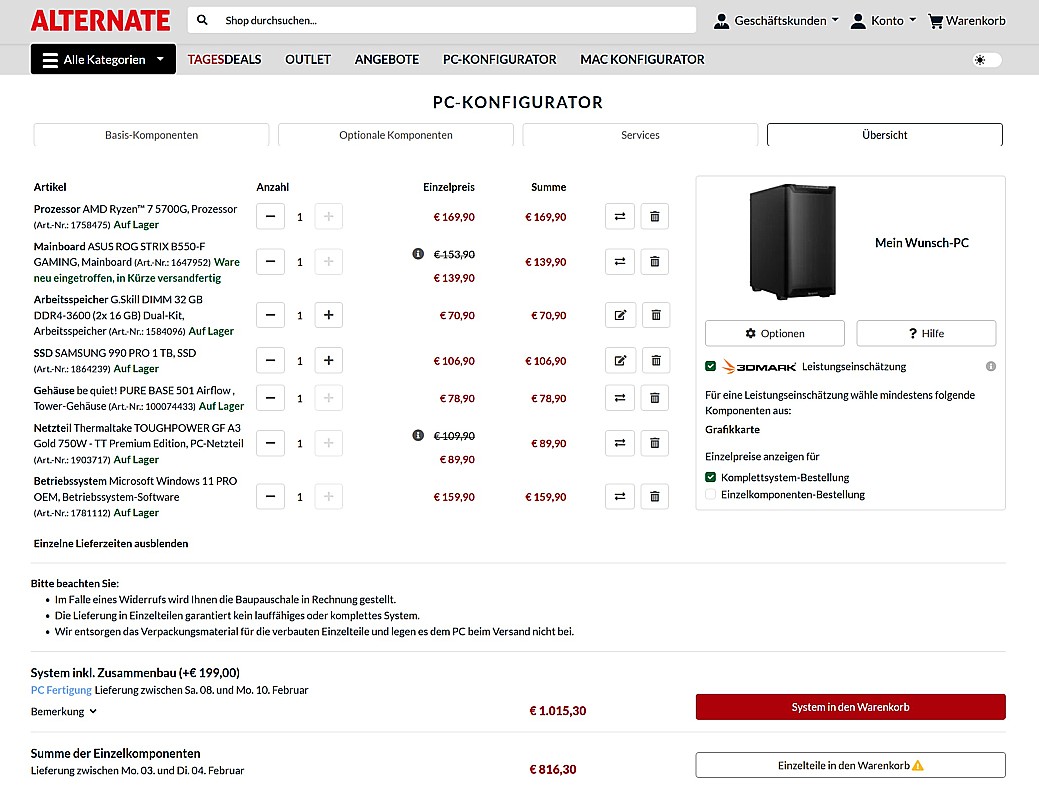Screen dimensions: 1039x785
Task: Go to MAC KONFIGURATOR nav link
Action: pyautogui.click(x=642, y=60)
